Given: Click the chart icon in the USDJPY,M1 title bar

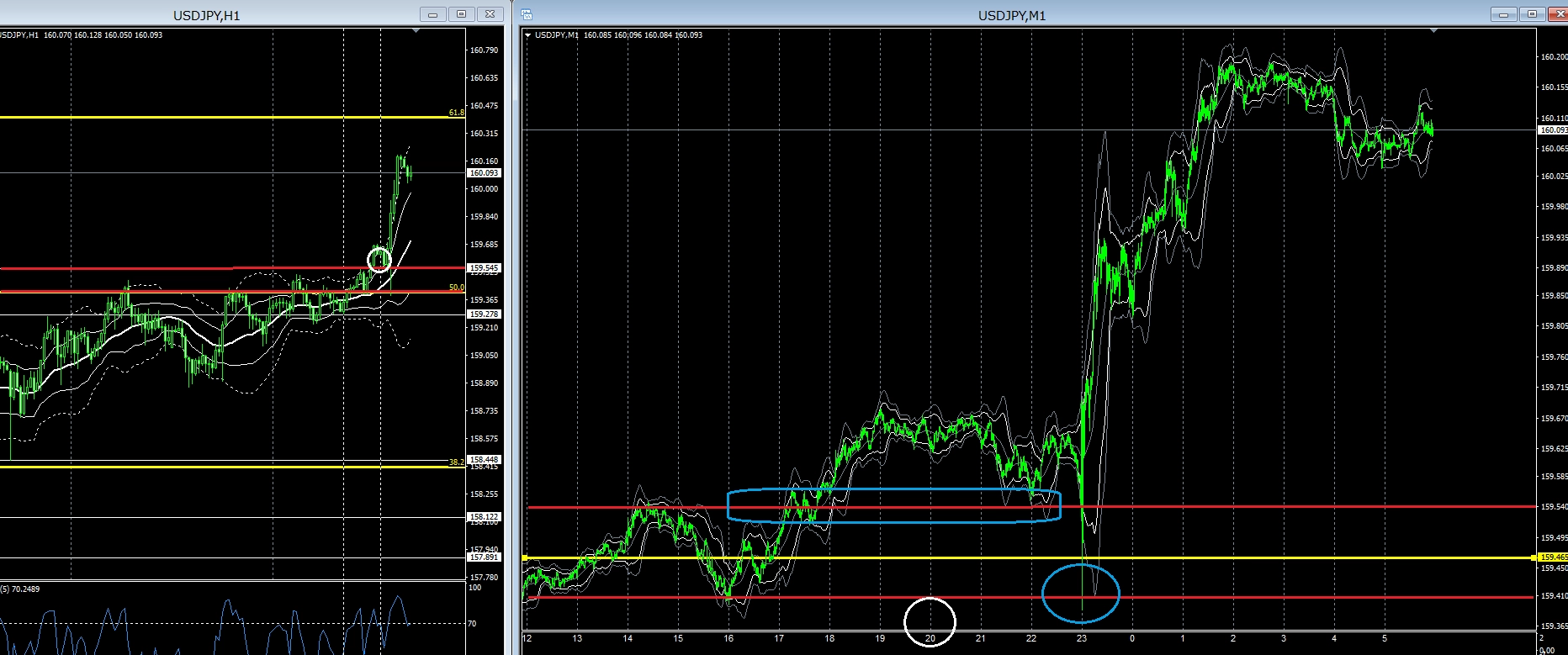Looking at the screenshot, I should point(527,14).
